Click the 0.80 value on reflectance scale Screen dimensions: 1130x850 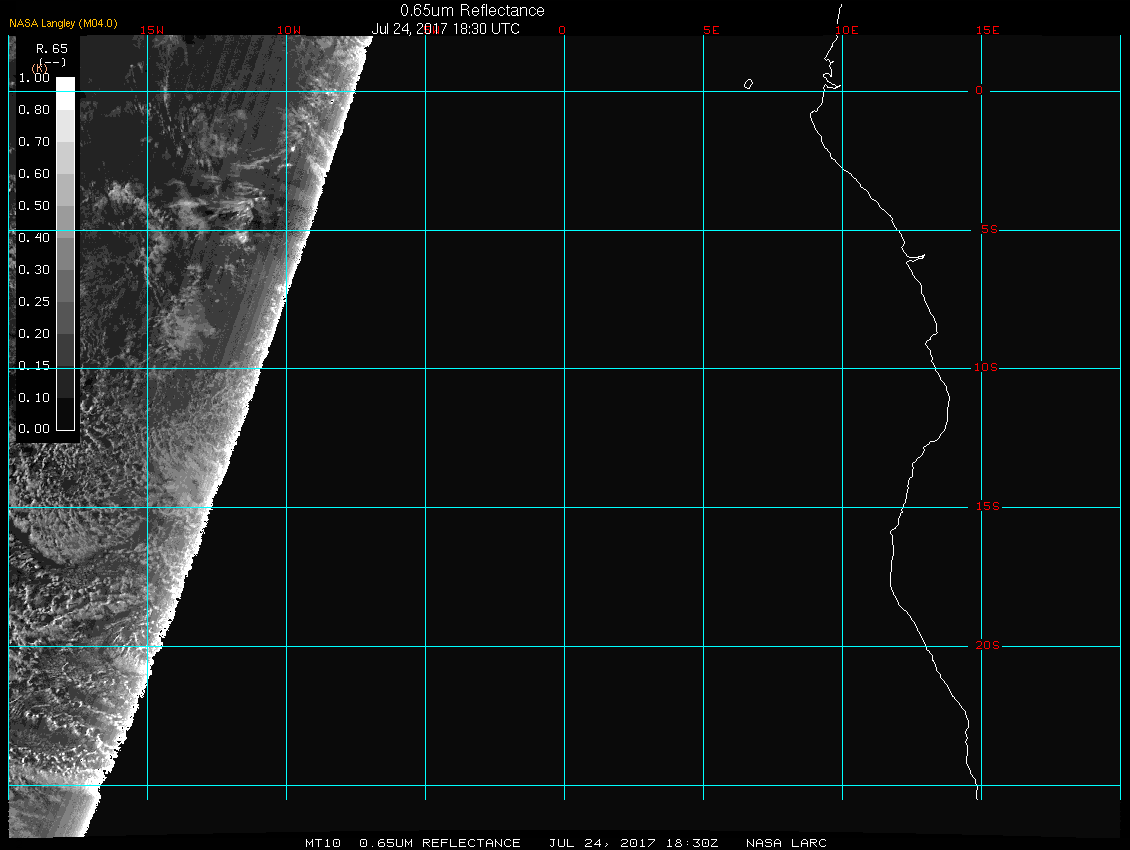(34, 110)
